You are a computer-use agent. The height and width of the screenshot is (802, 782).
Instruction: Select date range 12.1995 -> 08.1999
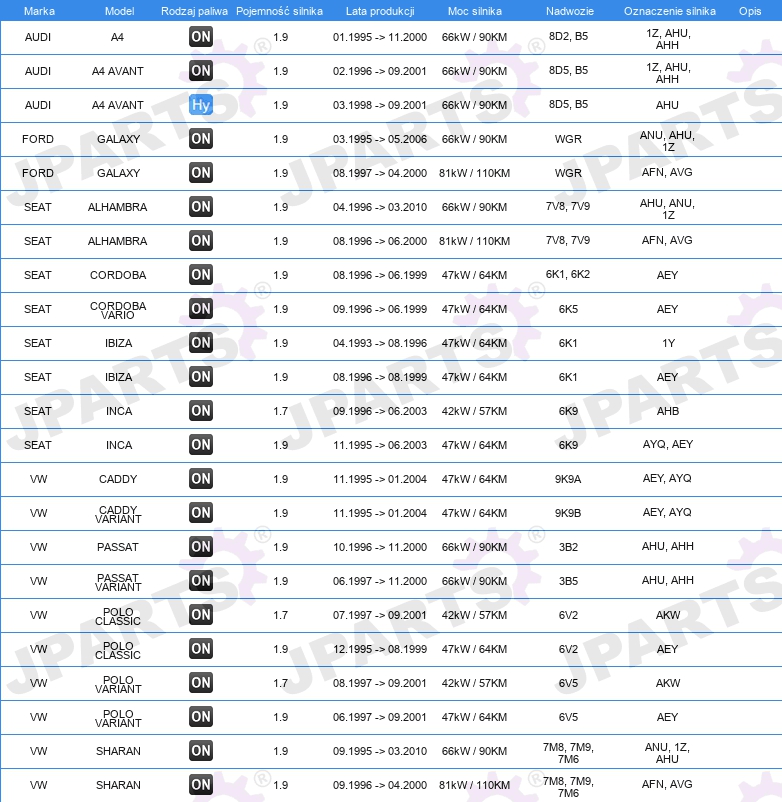[x=379, y=649]
